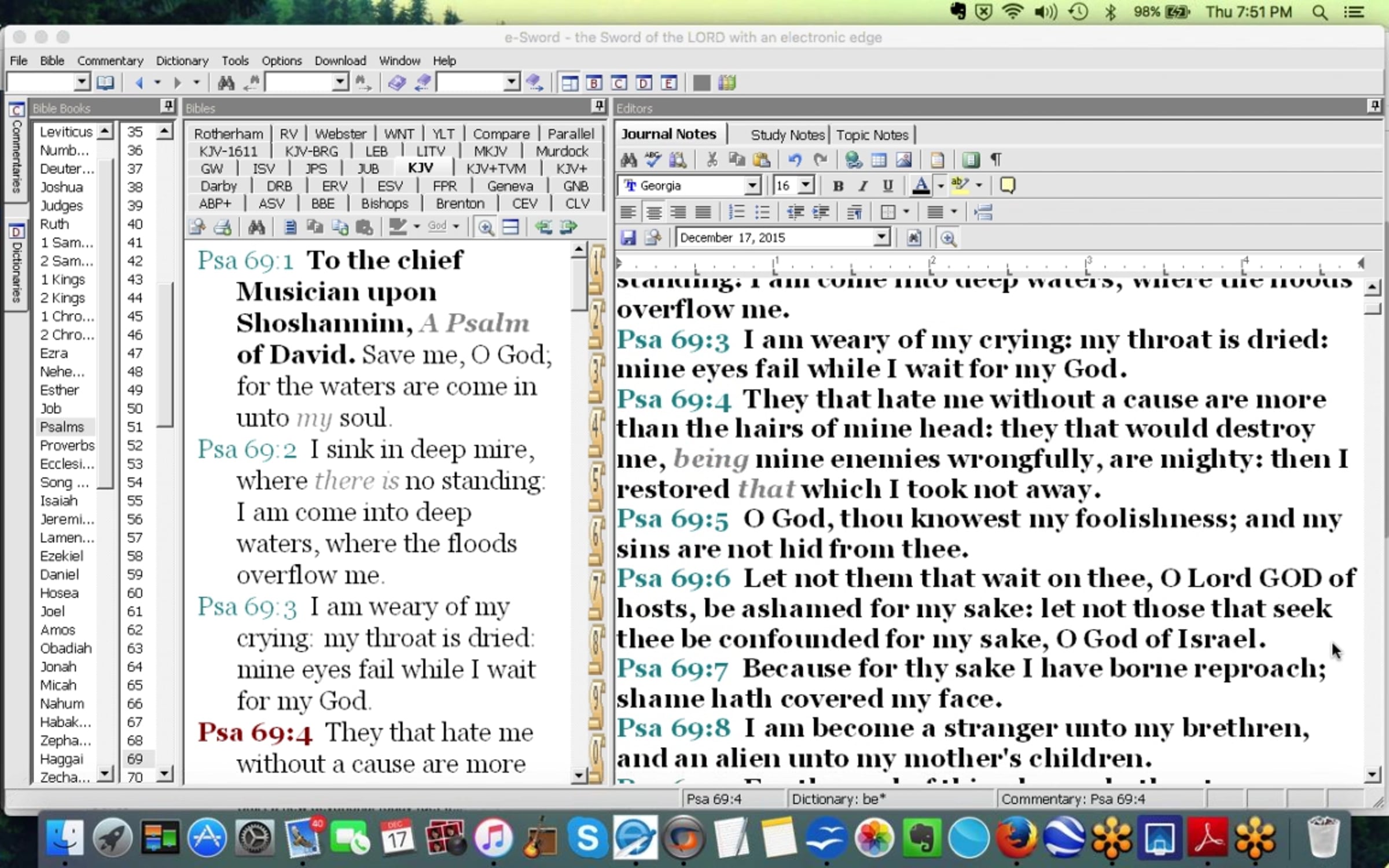Show paragraph marks with the pilcrow icon
This screenshot has height=868, width=1389.
click(x=996, y=160)
